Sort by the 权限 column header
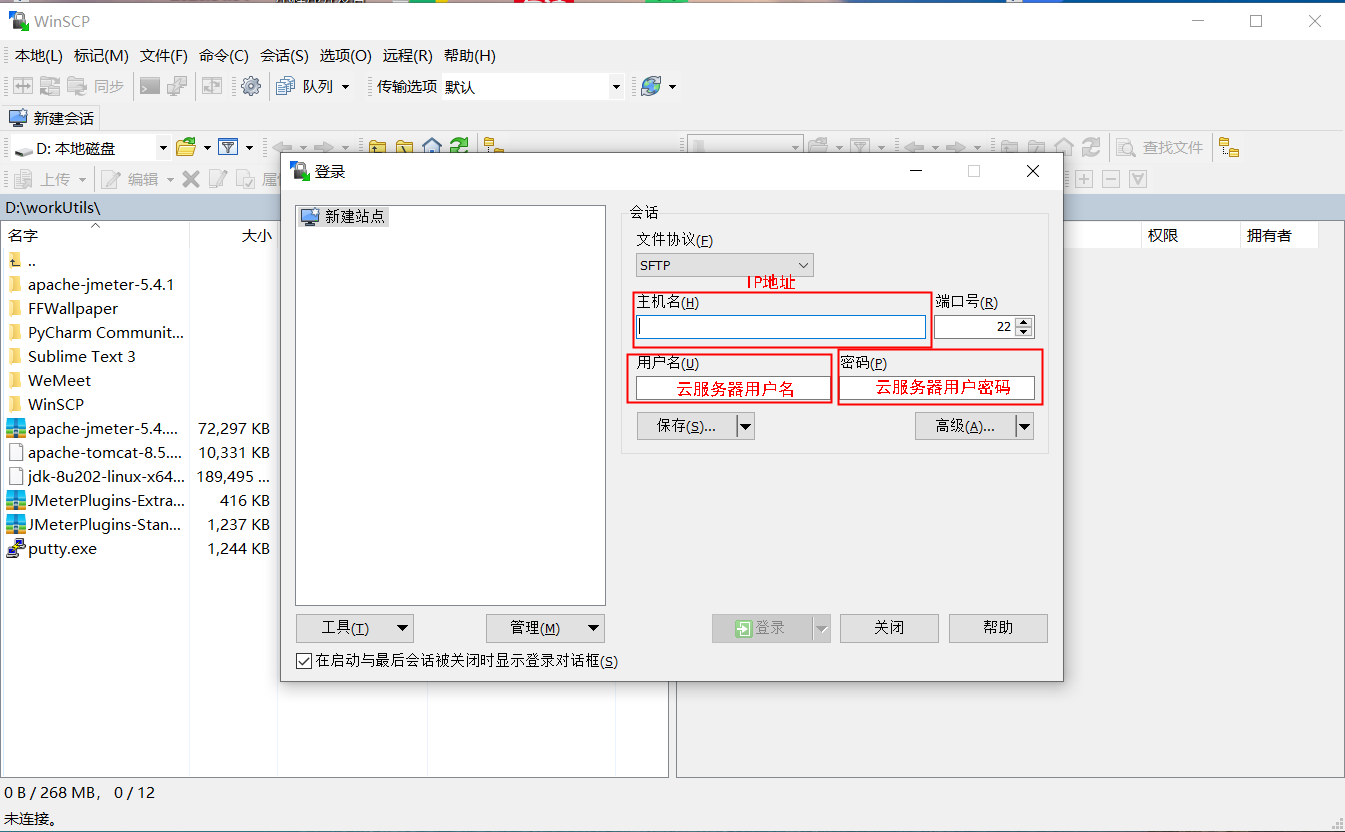Screen dimensions: 1345x832 pyautogui.click(x=1190, y=236)
